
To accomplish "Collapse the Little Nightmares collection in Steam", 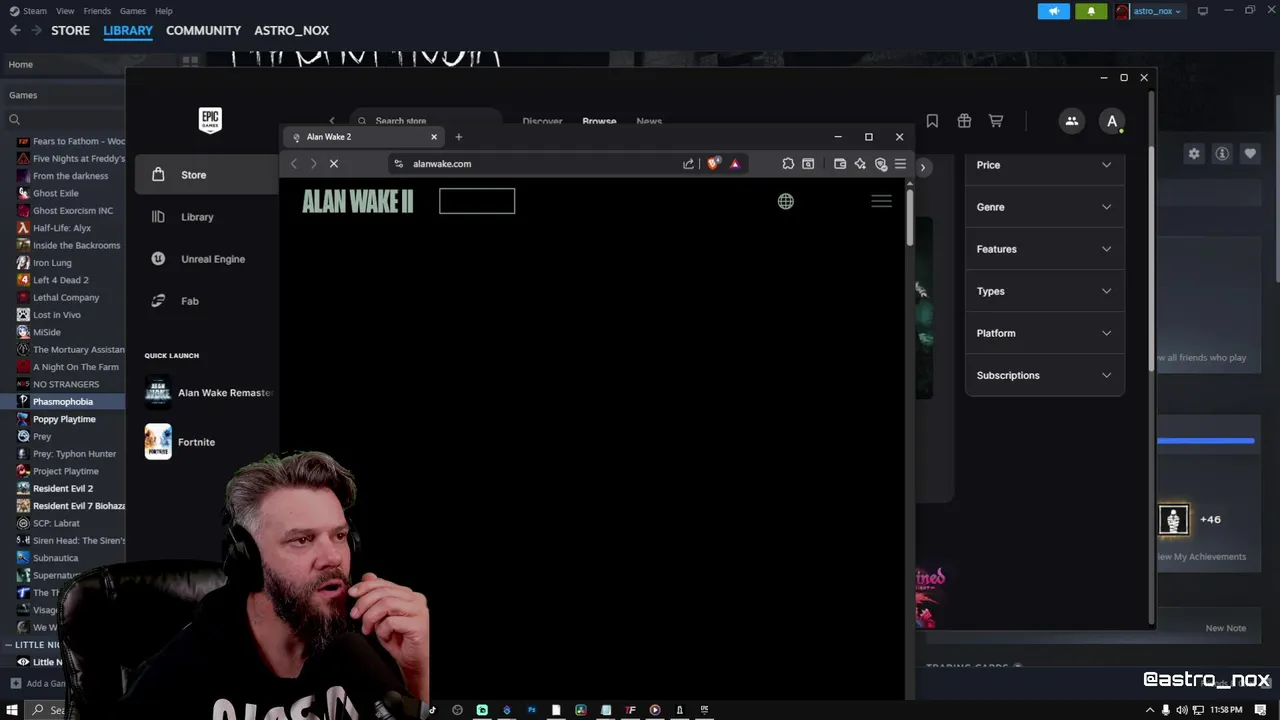I will pyautogui.click(x=8, y=645).
